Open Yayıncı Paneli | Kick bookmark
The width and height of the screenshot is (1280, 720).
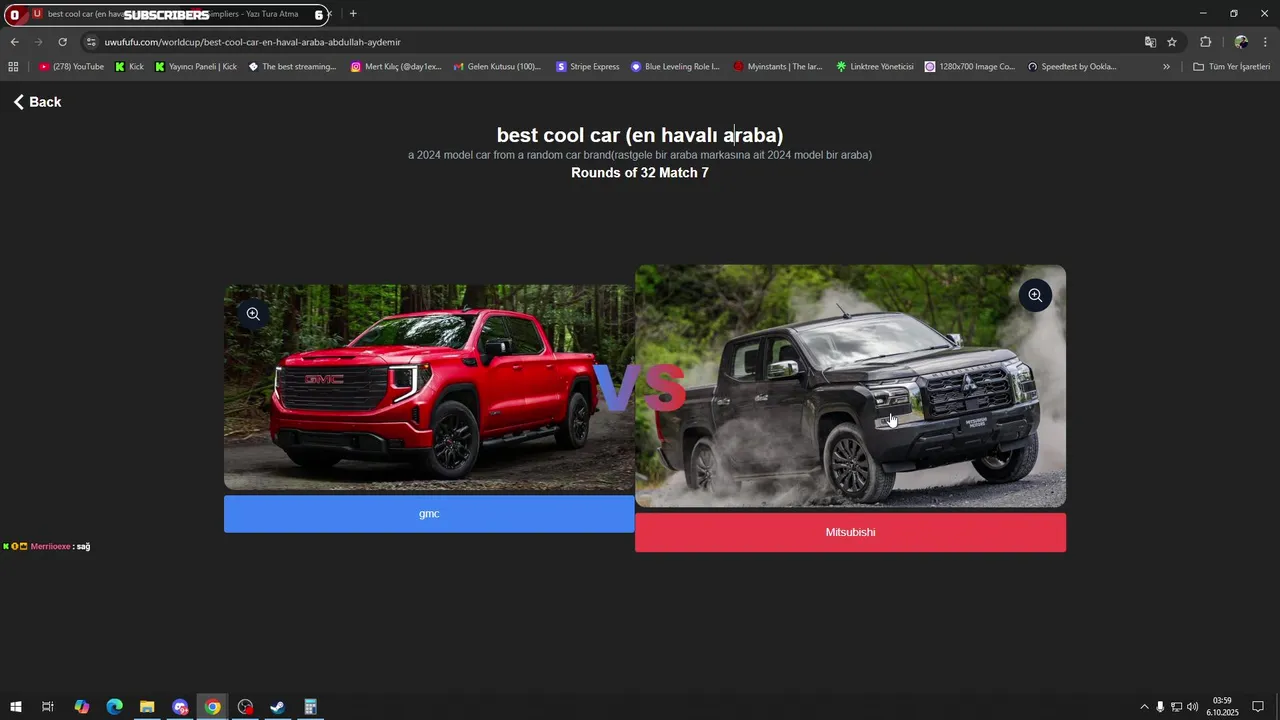click(x=196, y=67)
